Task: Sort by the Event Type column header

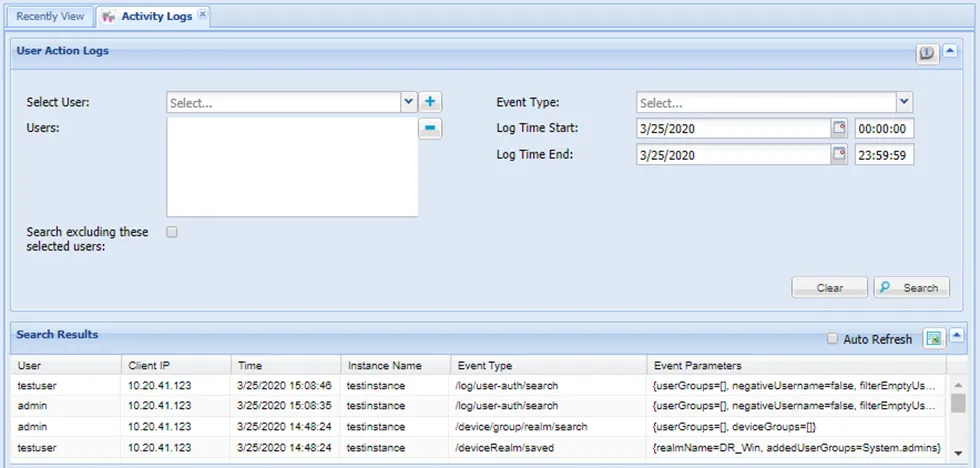Action: pos(548,366)
